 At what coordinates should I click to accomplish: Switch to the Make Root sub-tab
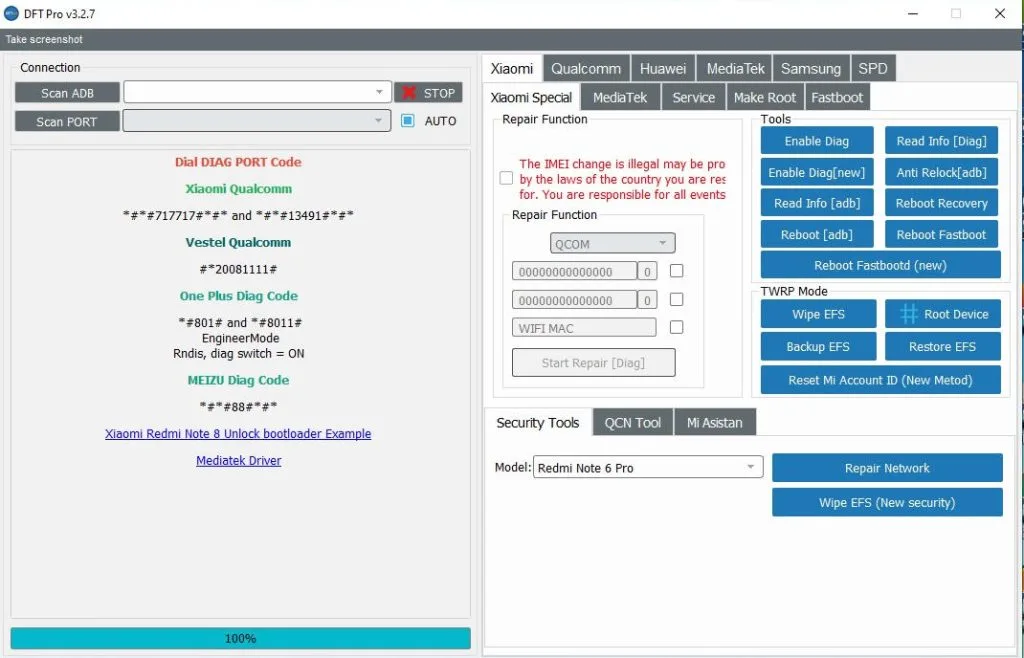(x=765, y=97)
